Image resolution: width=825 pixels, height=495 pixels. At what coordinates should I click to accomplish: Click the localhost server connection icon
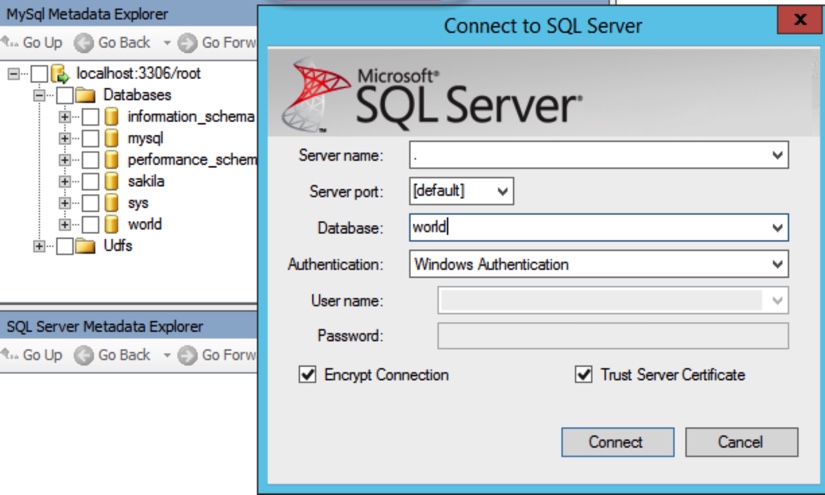(x=60, y=74)
